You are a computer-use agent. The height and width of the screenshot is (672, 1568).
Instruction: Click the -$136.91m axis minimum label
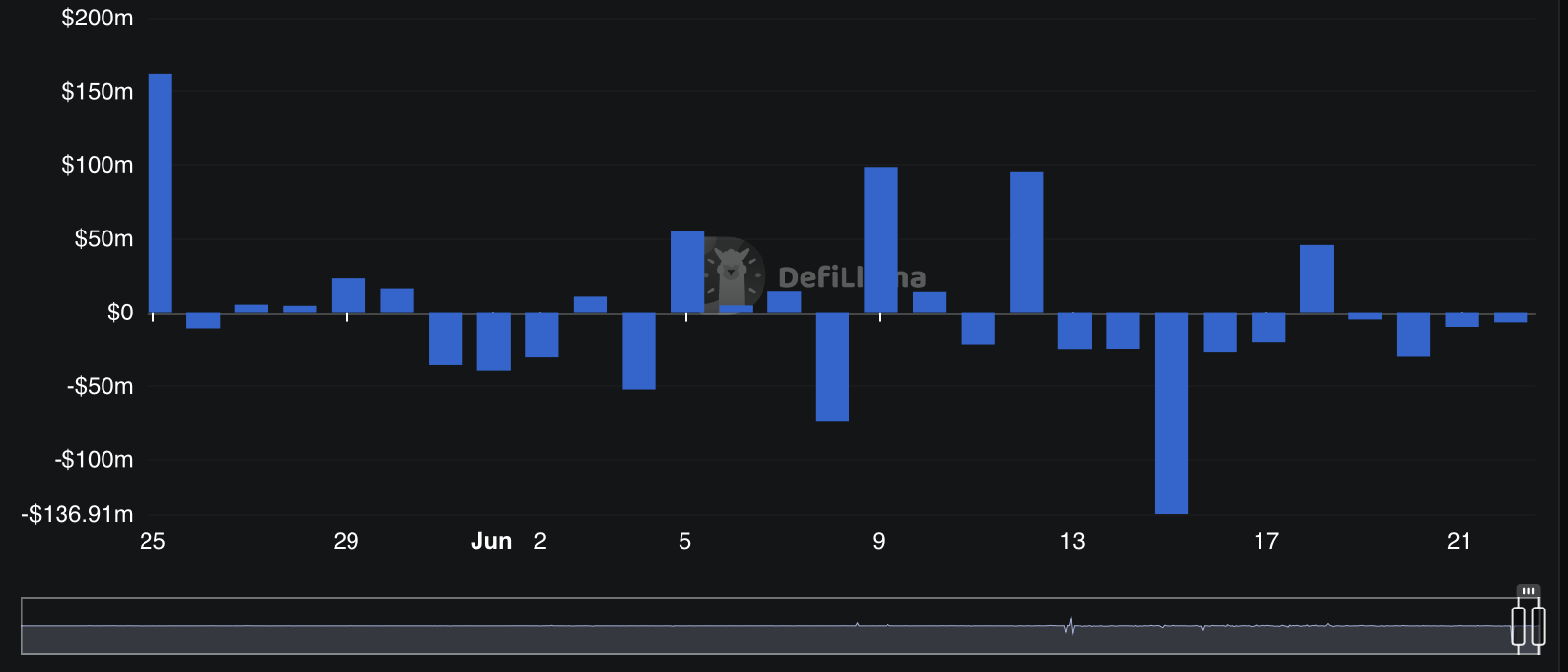77,514
